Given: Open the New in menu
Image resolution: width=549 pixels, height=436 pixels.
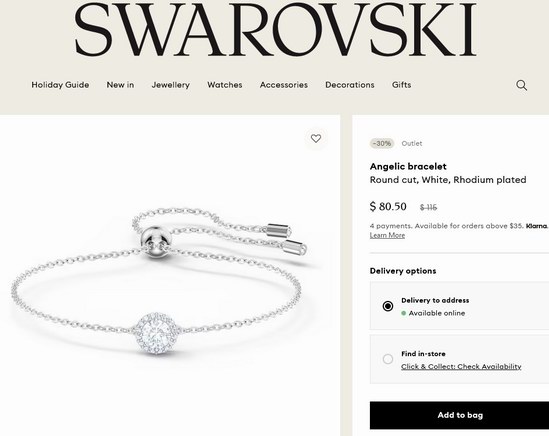Looking at the screenshot, I should point(120,85).
